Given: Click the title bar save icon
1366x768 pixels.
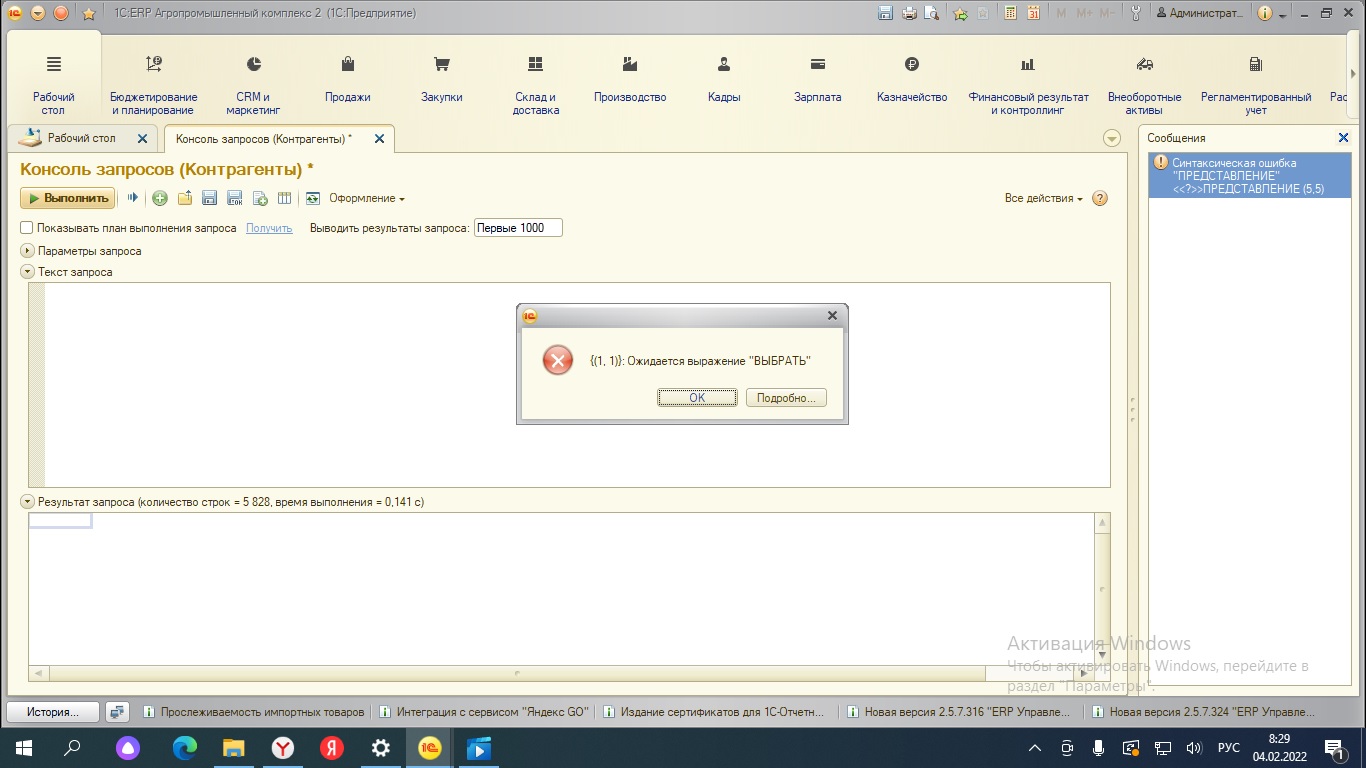Looking at the screenshot, I should (885, 13).
